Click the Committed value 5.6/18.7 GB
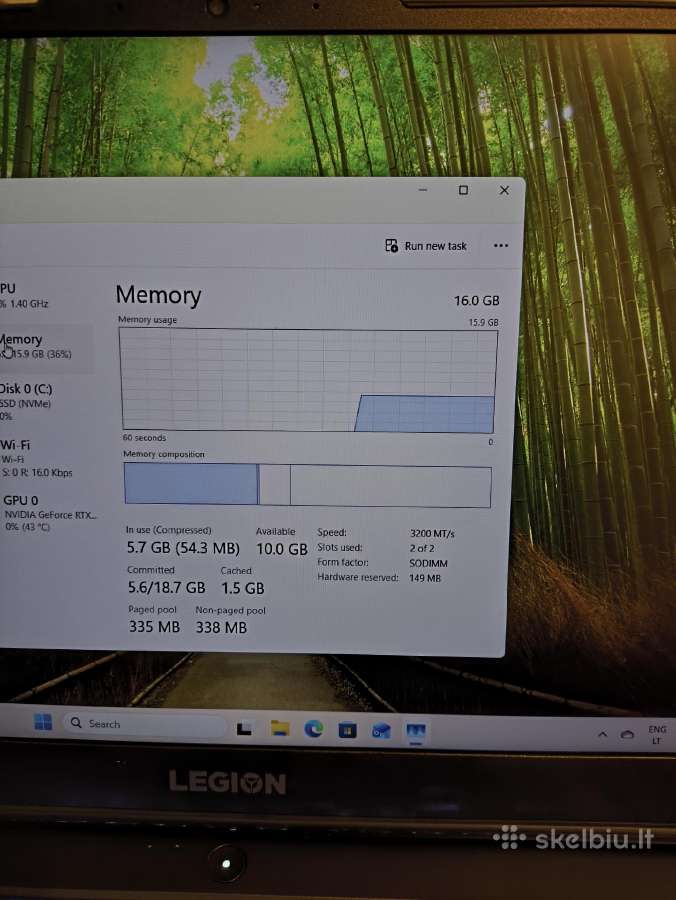676x900 pixels. click(166, 588)
